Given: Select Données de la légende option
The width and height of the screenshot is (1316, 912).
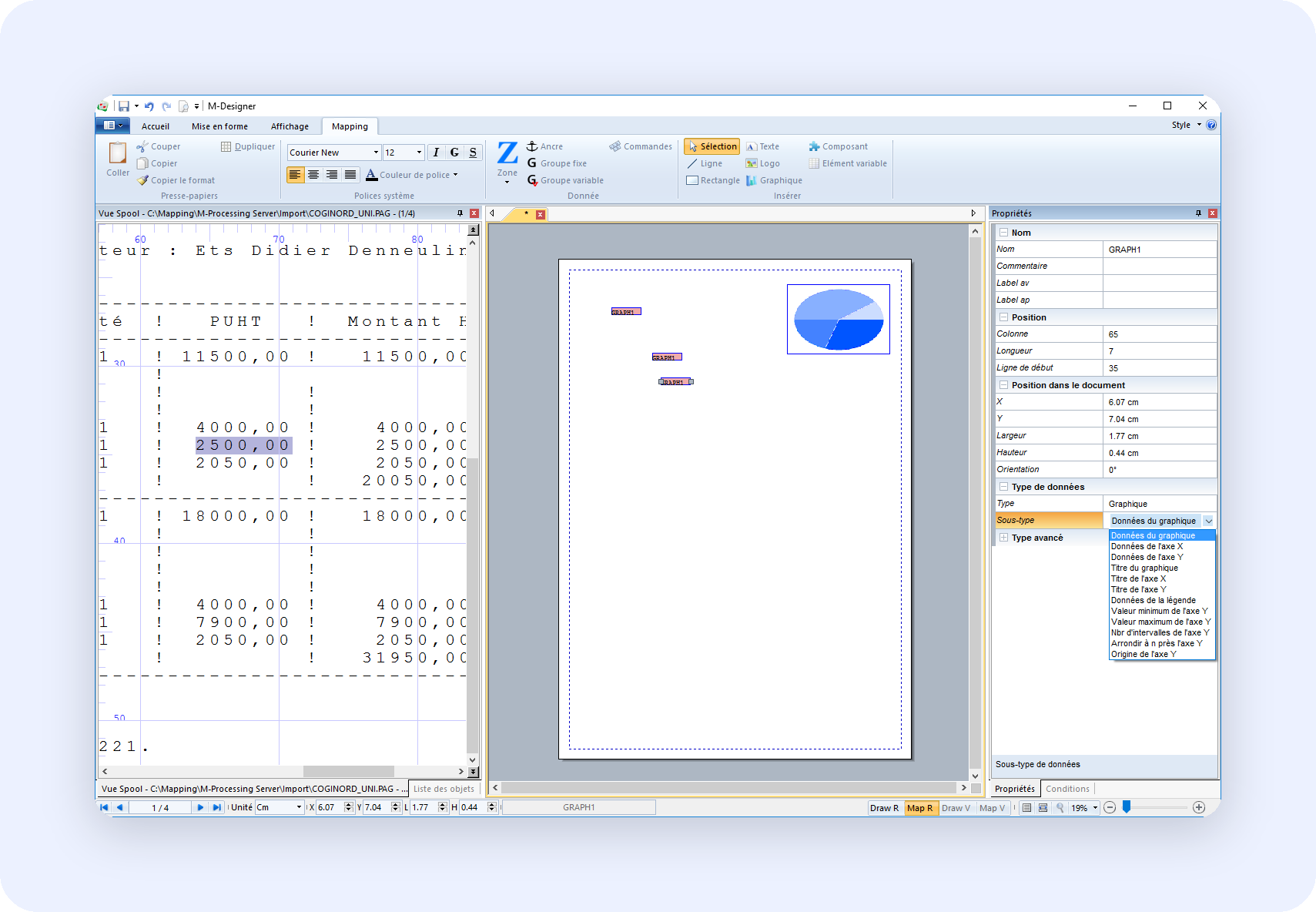Looking at the screenshot, I should click(1162, 600).
